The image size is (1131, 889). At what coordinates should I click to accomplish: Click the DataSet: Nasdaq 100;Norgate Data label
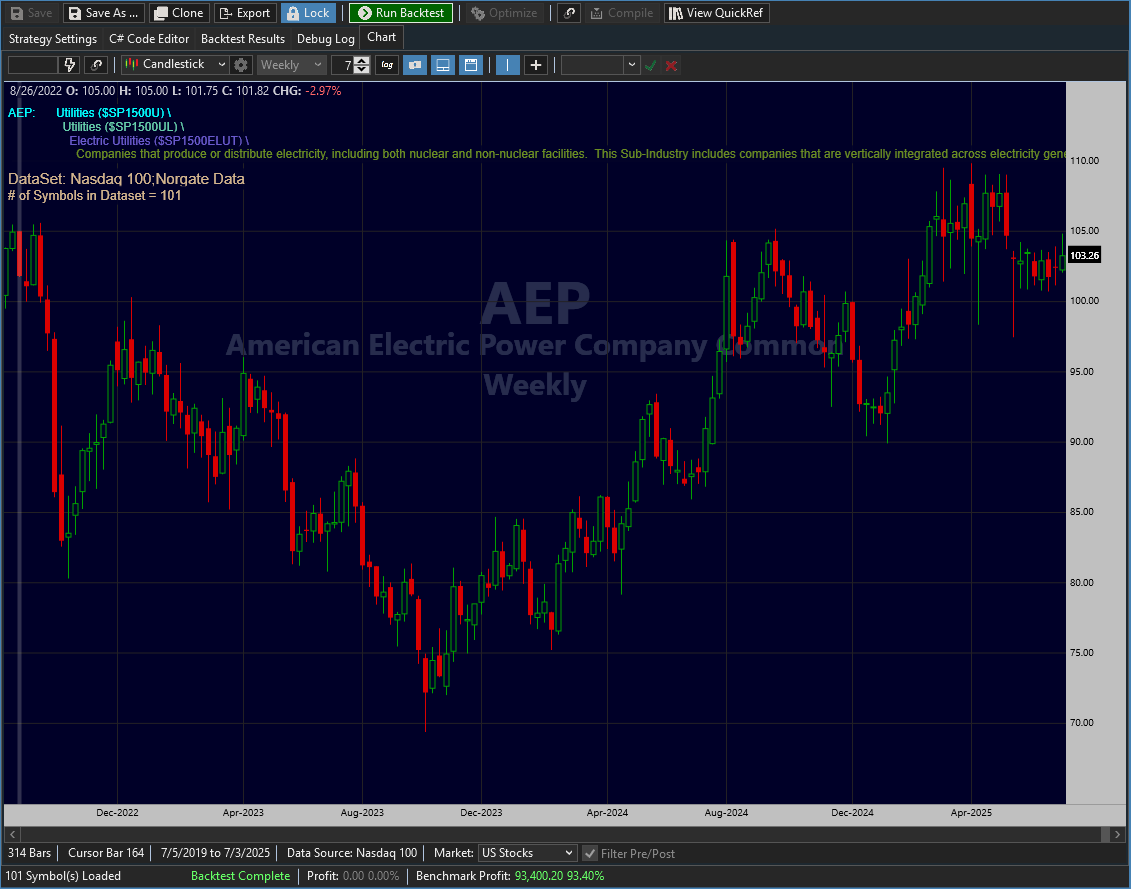click(x=126, y=179)
